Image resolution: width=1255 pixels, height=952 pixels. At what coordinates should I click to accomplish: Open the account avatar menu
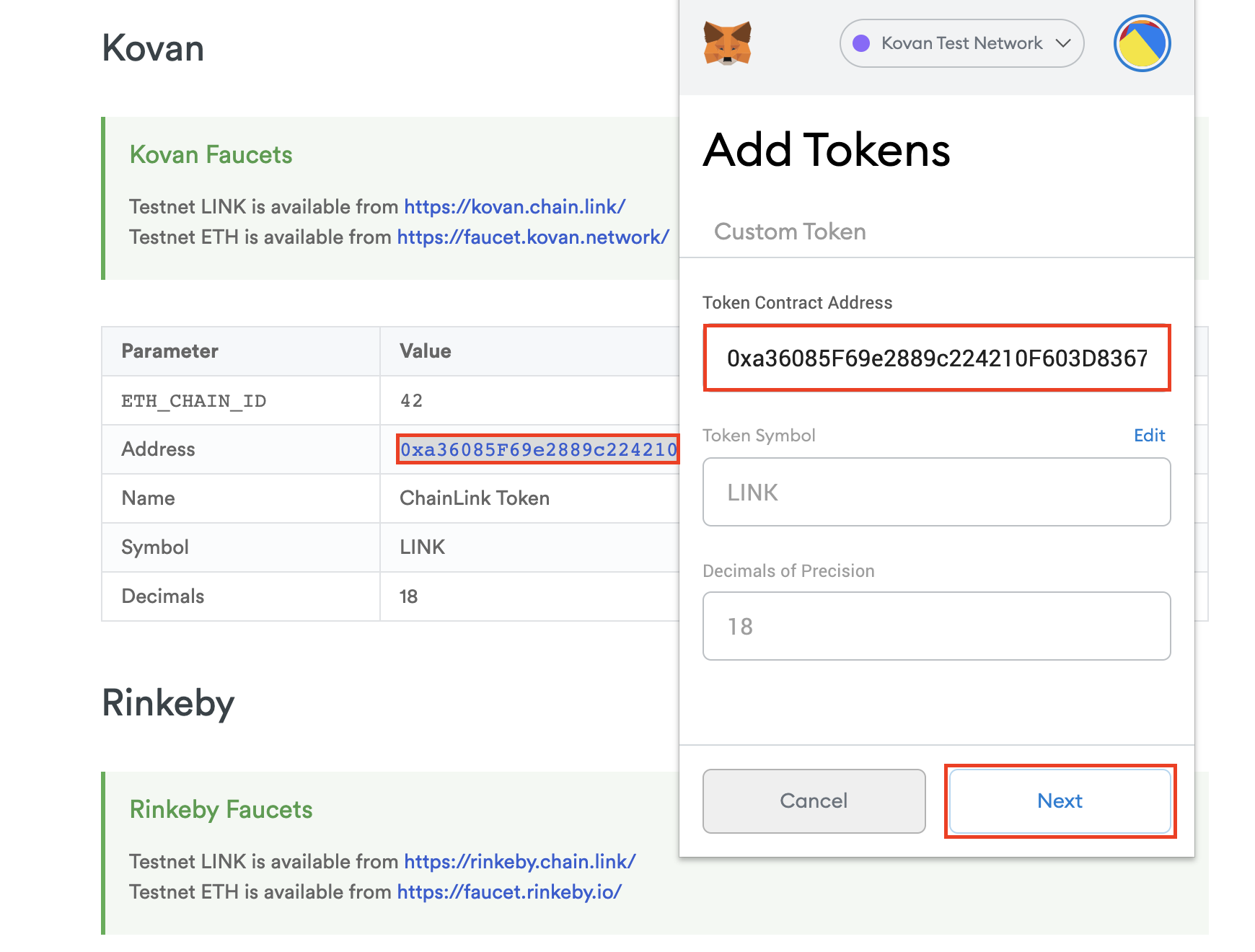(x=1142, y=43)
